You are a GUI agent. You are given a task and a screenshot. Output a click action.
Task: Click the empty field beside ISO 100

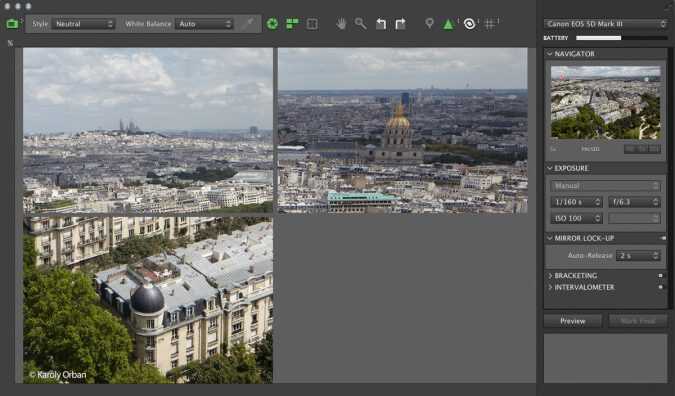634,218
